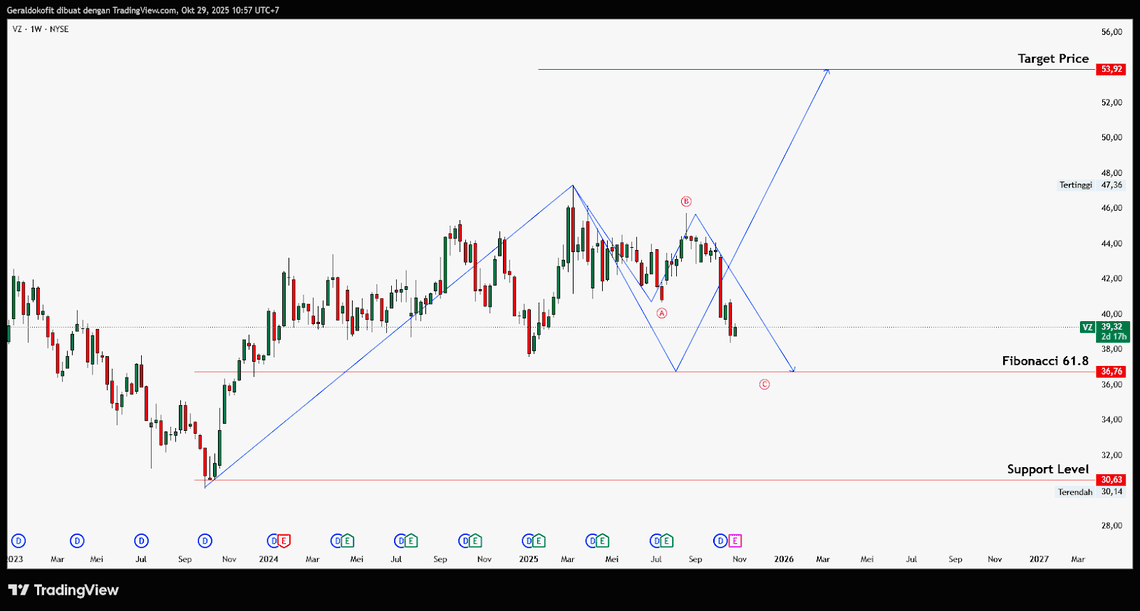Select the Support Level text label
Screen dimensions: 1140x611
click(x=1047, y=469)
